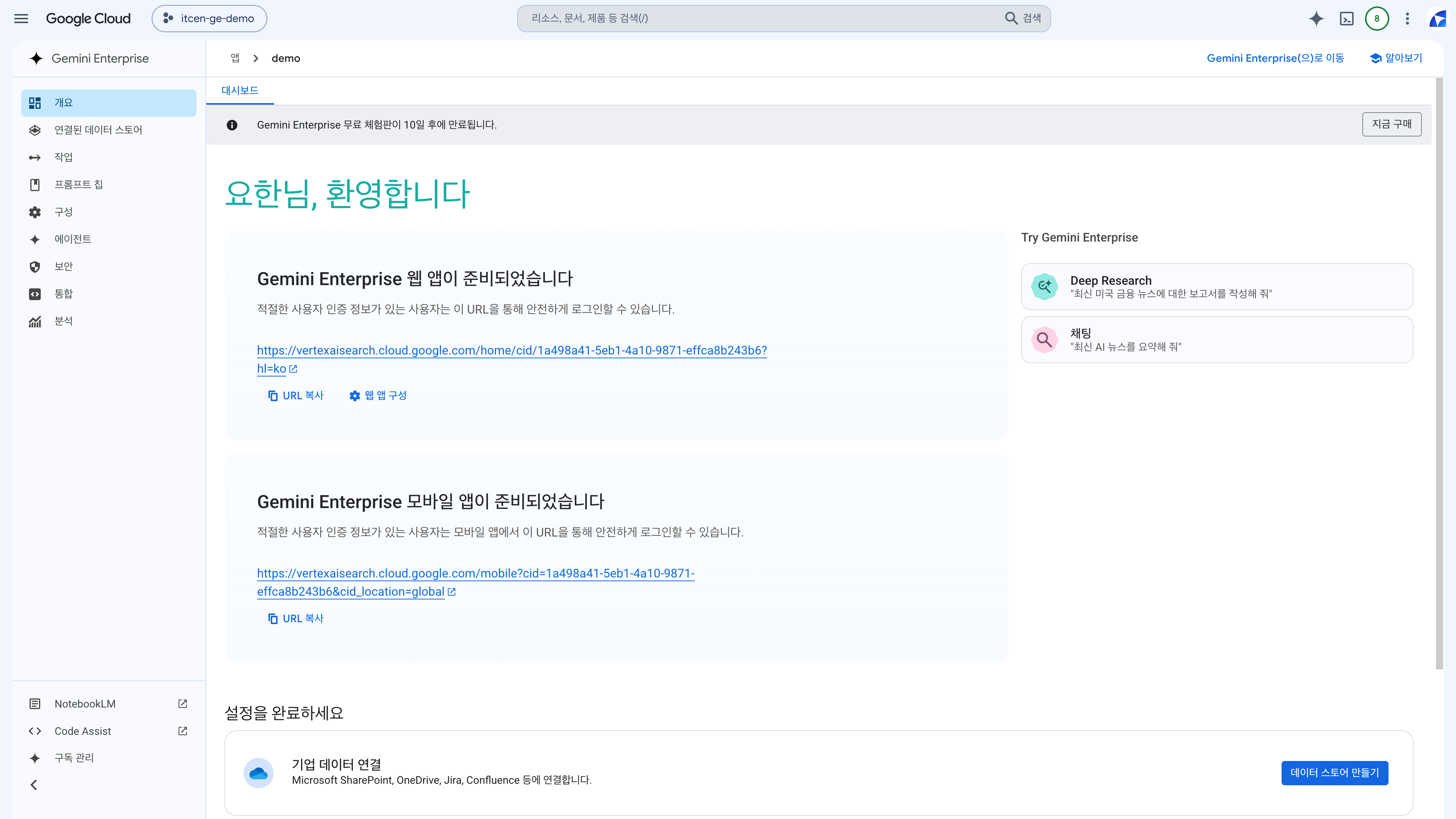Click the 기업 데이터 연결 heading

click(x=336, y=764)
